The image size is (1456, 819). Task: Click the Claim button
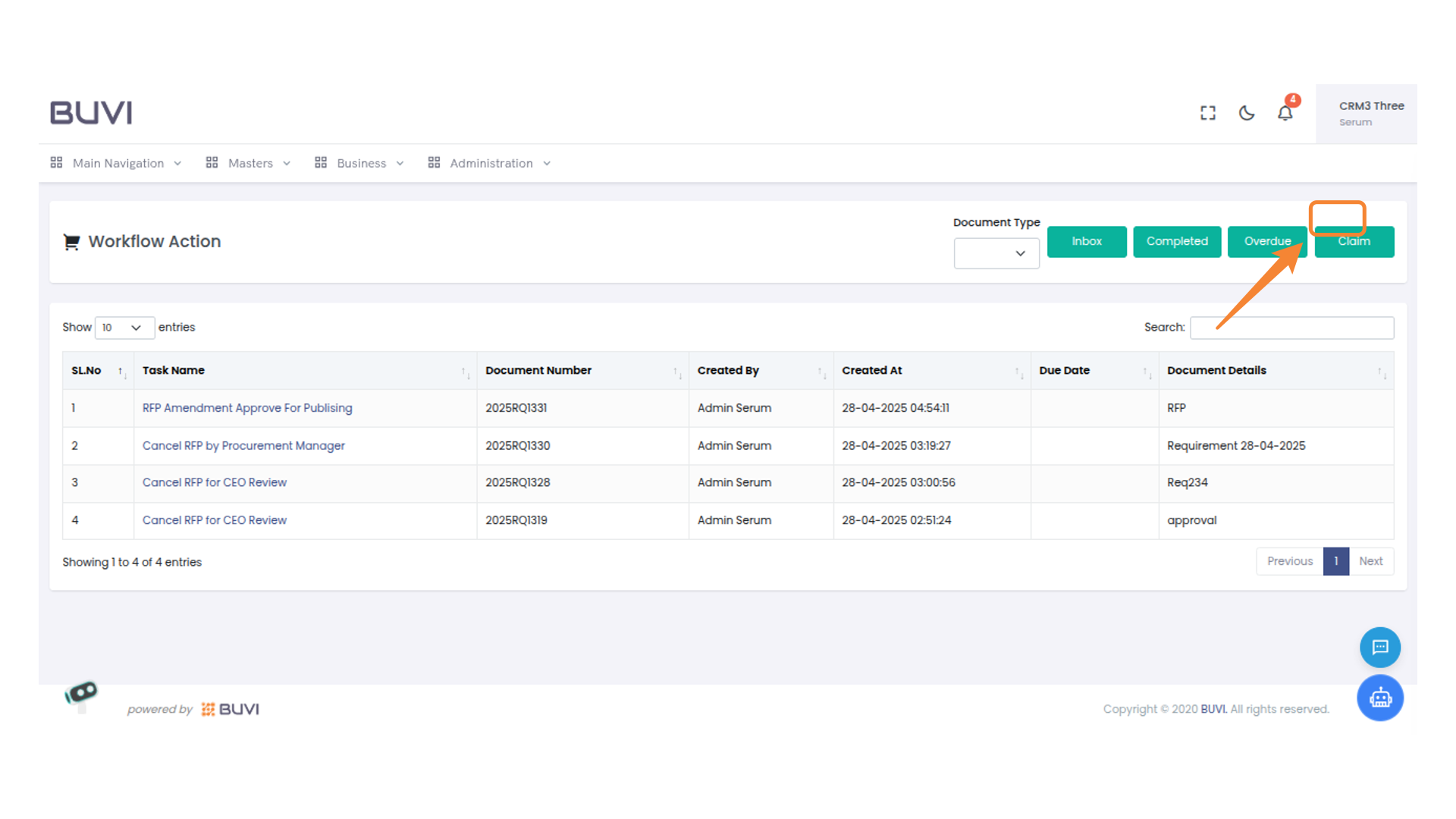1354,241
